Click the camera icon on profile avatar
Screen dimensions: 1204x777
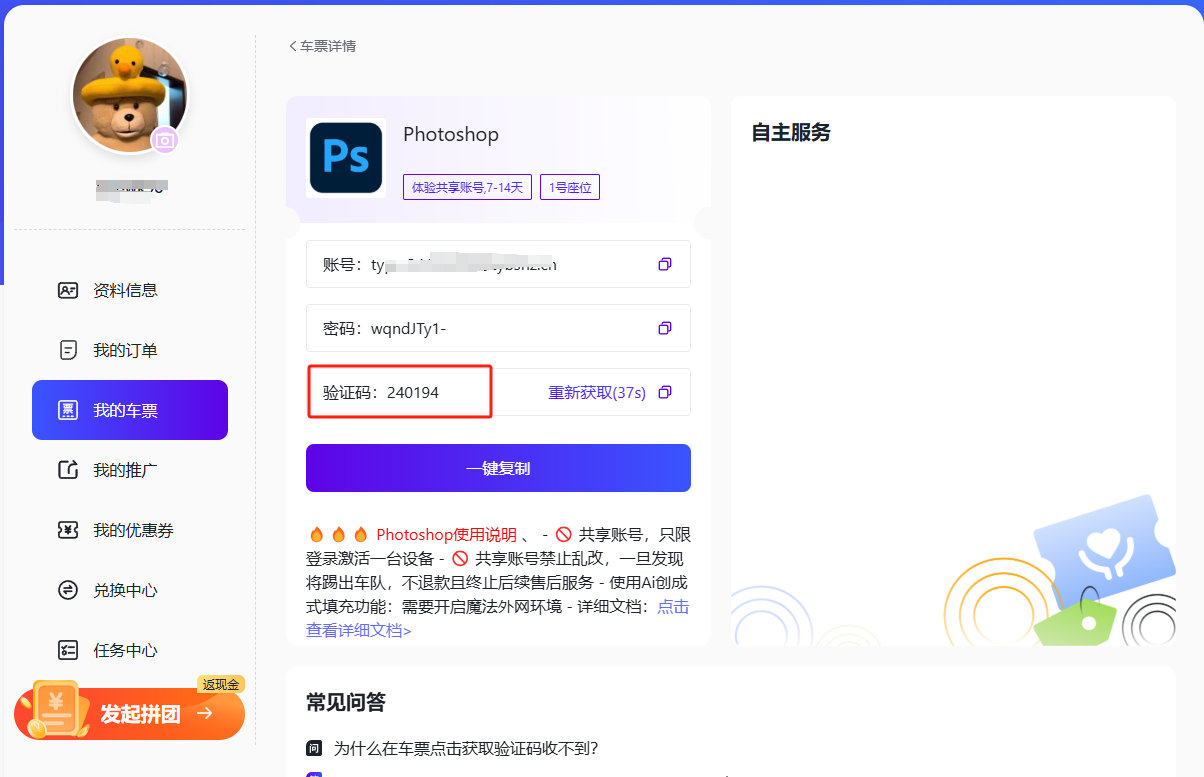point(165,141)
